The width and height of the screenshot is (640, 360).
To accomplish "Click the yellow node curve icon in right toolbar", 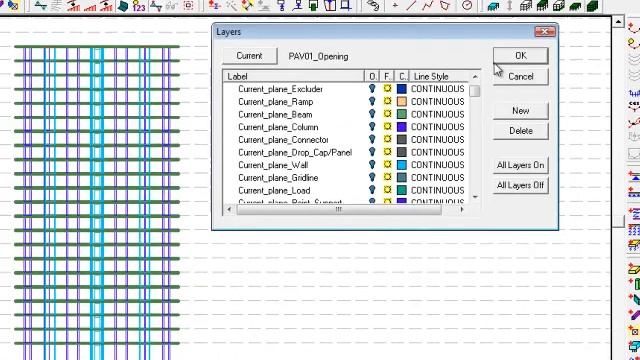I will pos(634,42).
